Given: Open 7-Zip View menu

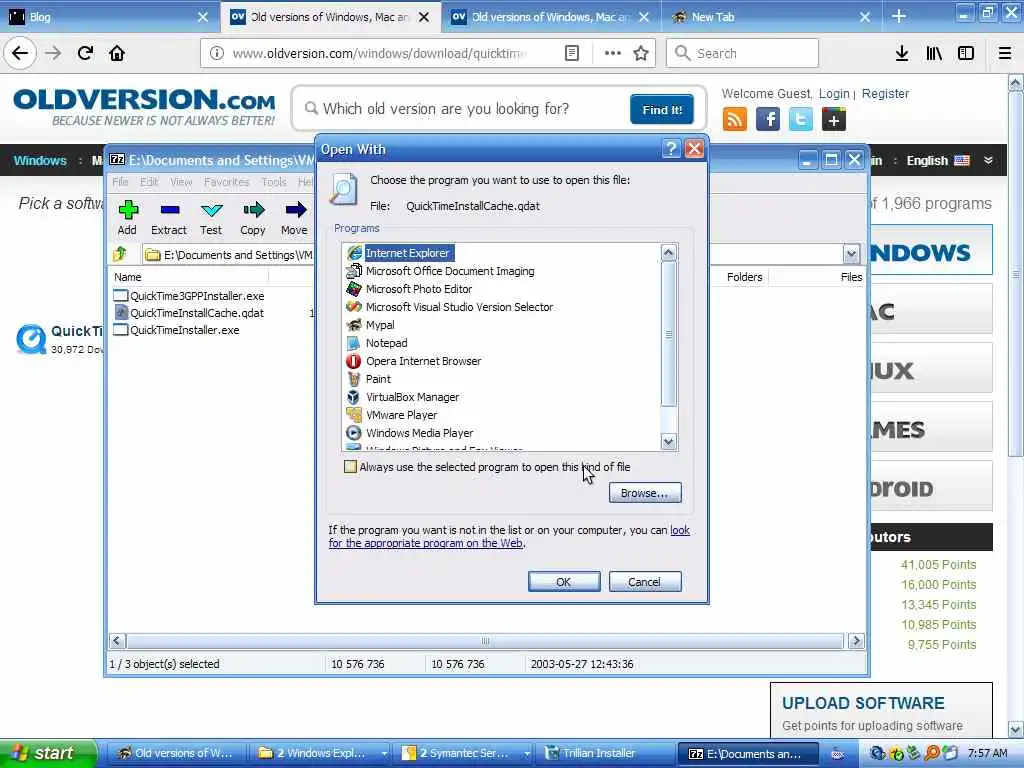Looking at the screenshot, I should 181,182.
